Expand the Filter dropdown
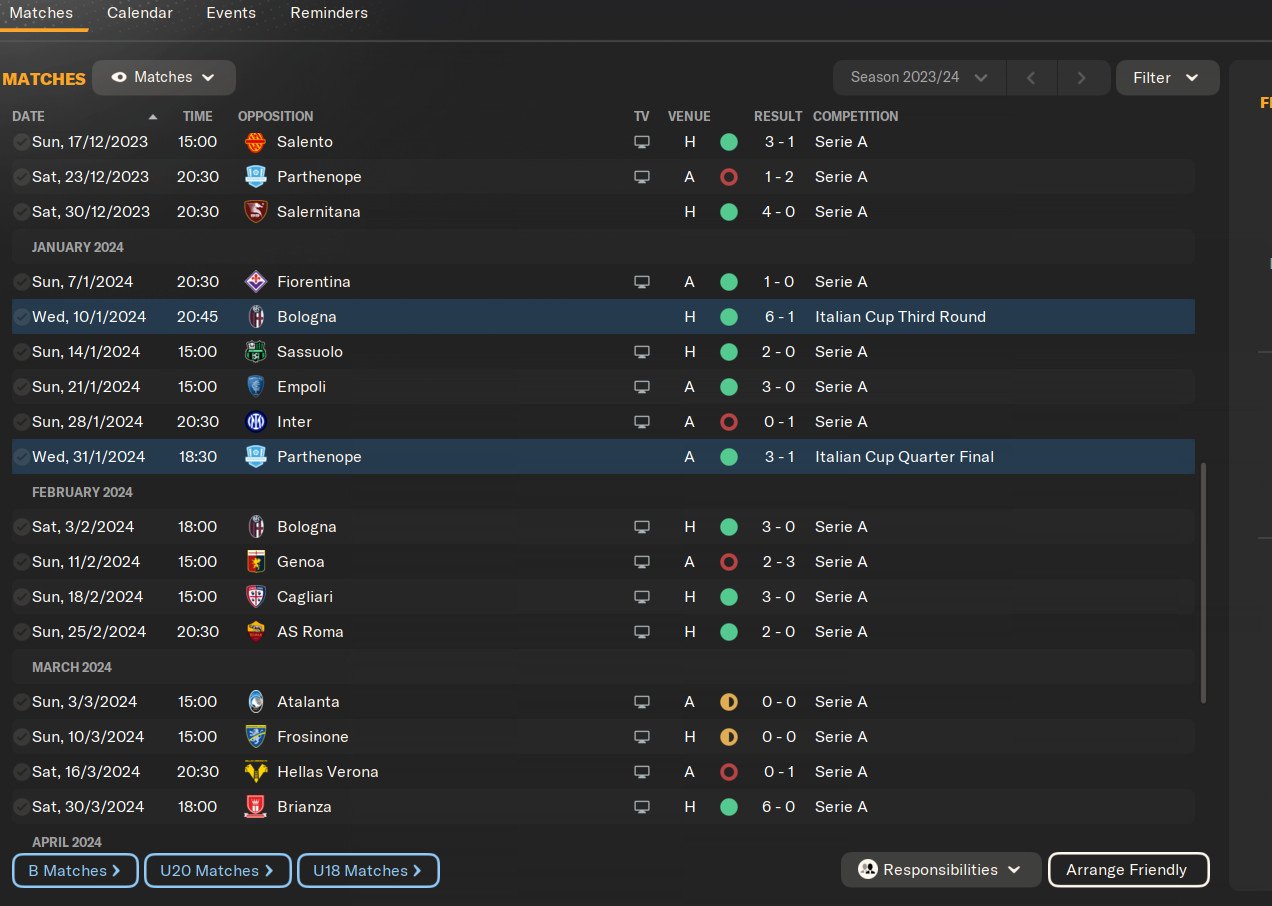Image resolution: width=1272 pixels, height=906 pixels. pyautogui.click(x=1166, y=77)
